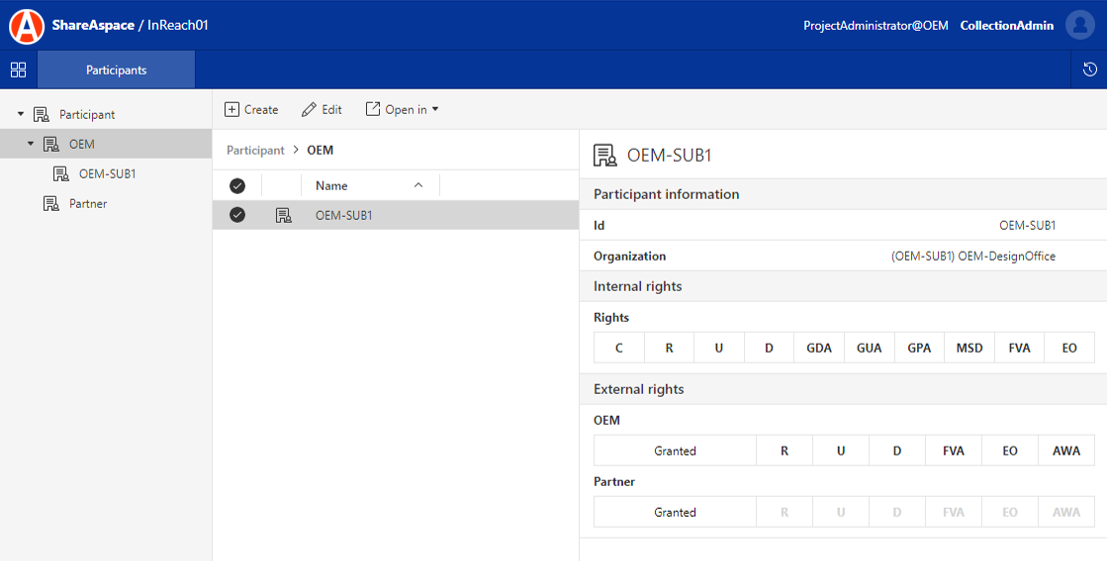1107x561 pixels.
Task: Click Participant root node icon in tree
Action: (42, 114)
